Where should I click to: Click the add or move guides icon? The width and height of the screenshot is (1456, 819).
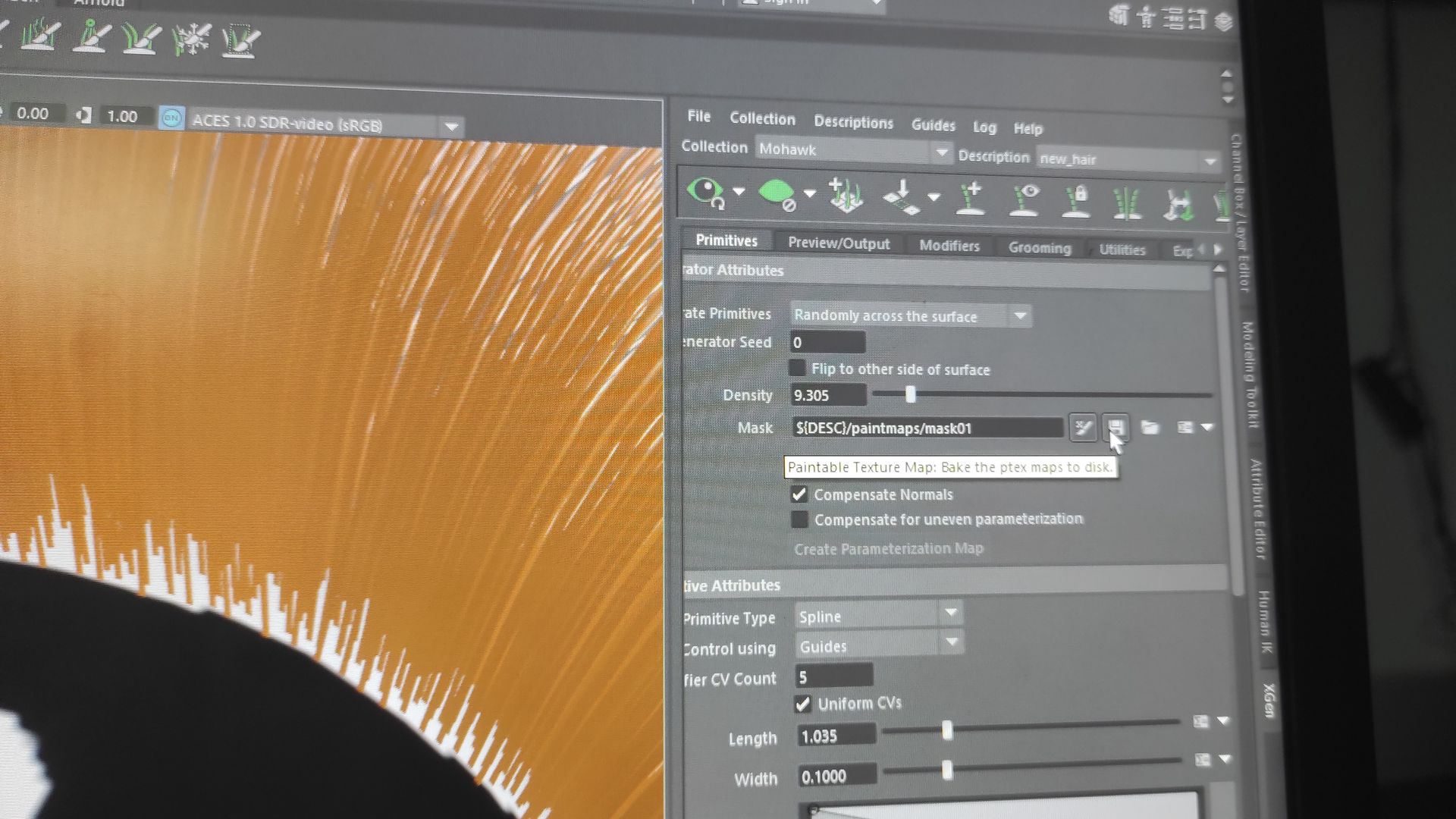coord(970,199)
